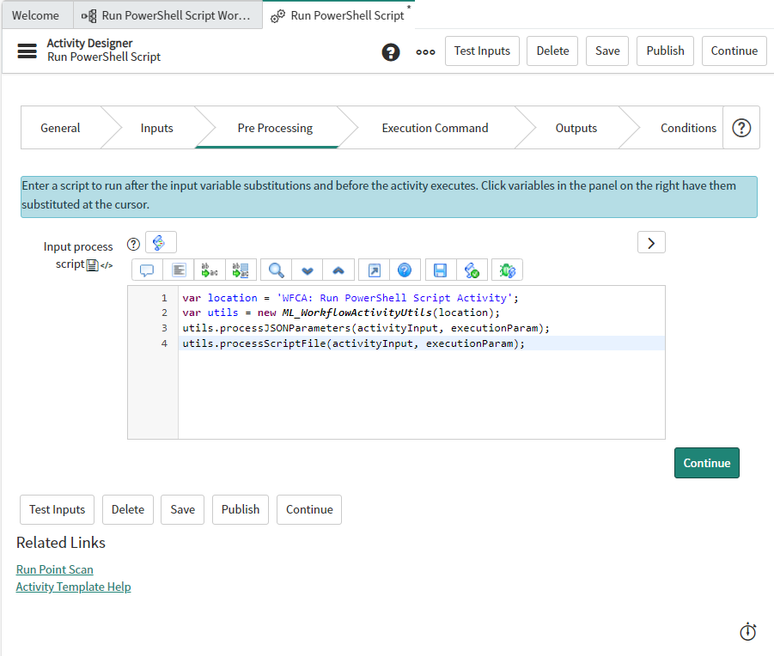Click Continue button in header
This screenshot has width=774, height=656.
(734, 51)
